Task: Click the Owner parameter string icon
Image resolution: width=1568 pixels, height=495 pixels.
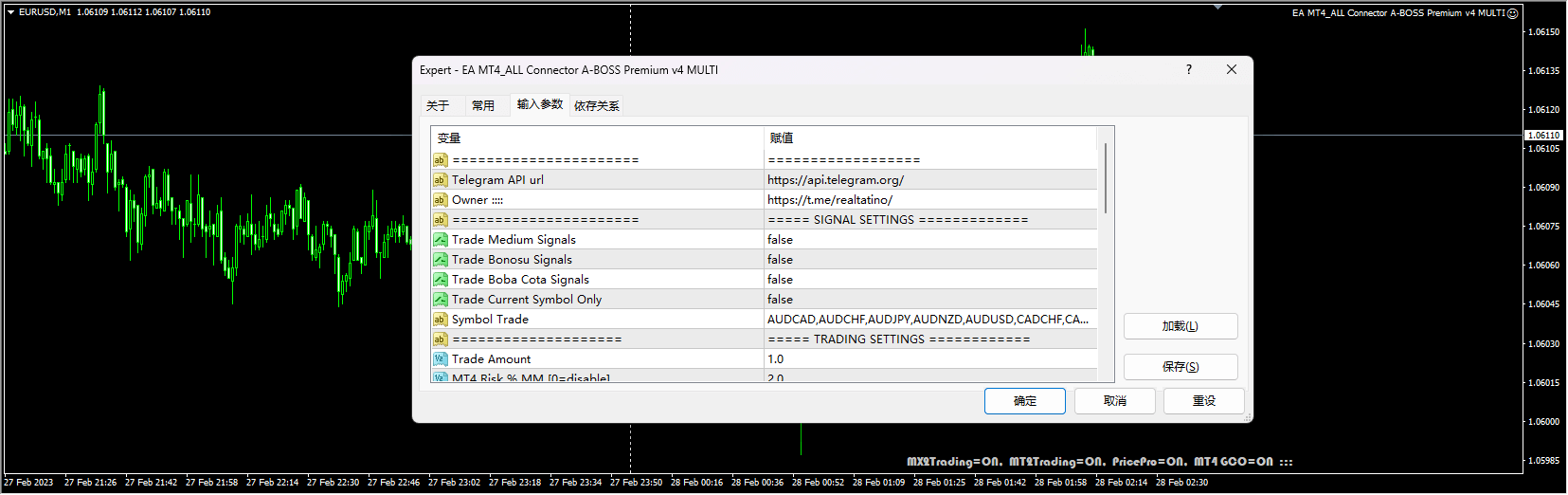Action: tap(440, 200)
